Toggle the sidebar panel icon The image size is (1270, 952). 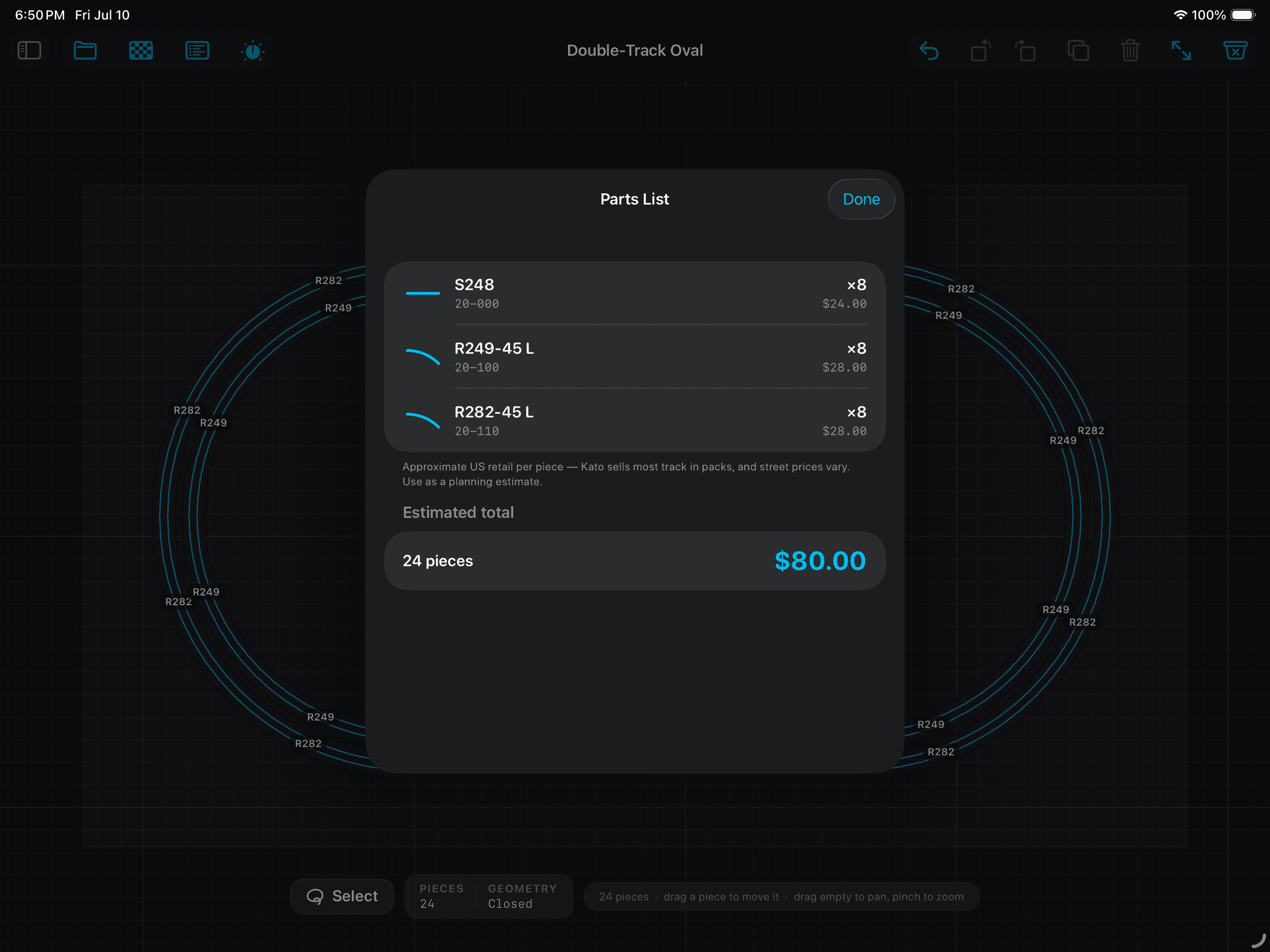click(29, 51)
